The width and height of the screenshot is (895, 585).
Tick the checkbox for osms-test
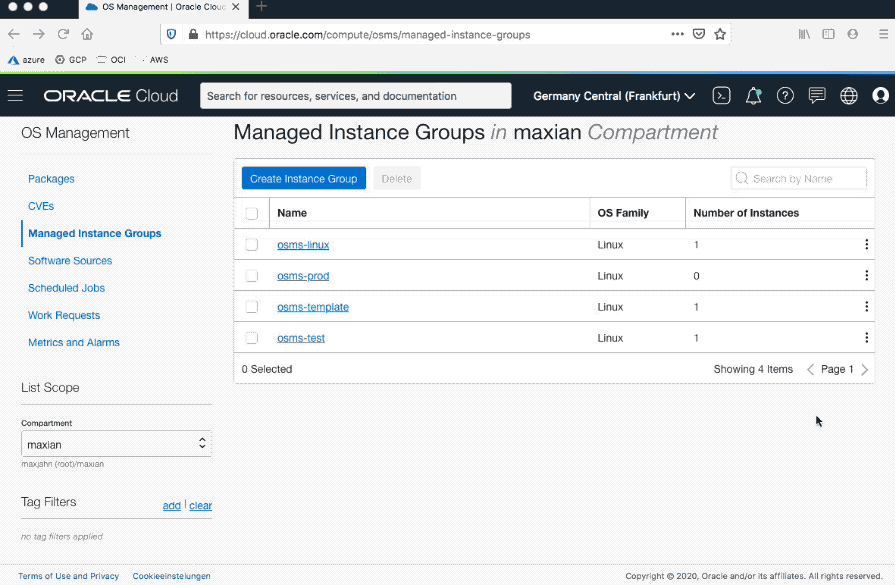pos(252,338)
